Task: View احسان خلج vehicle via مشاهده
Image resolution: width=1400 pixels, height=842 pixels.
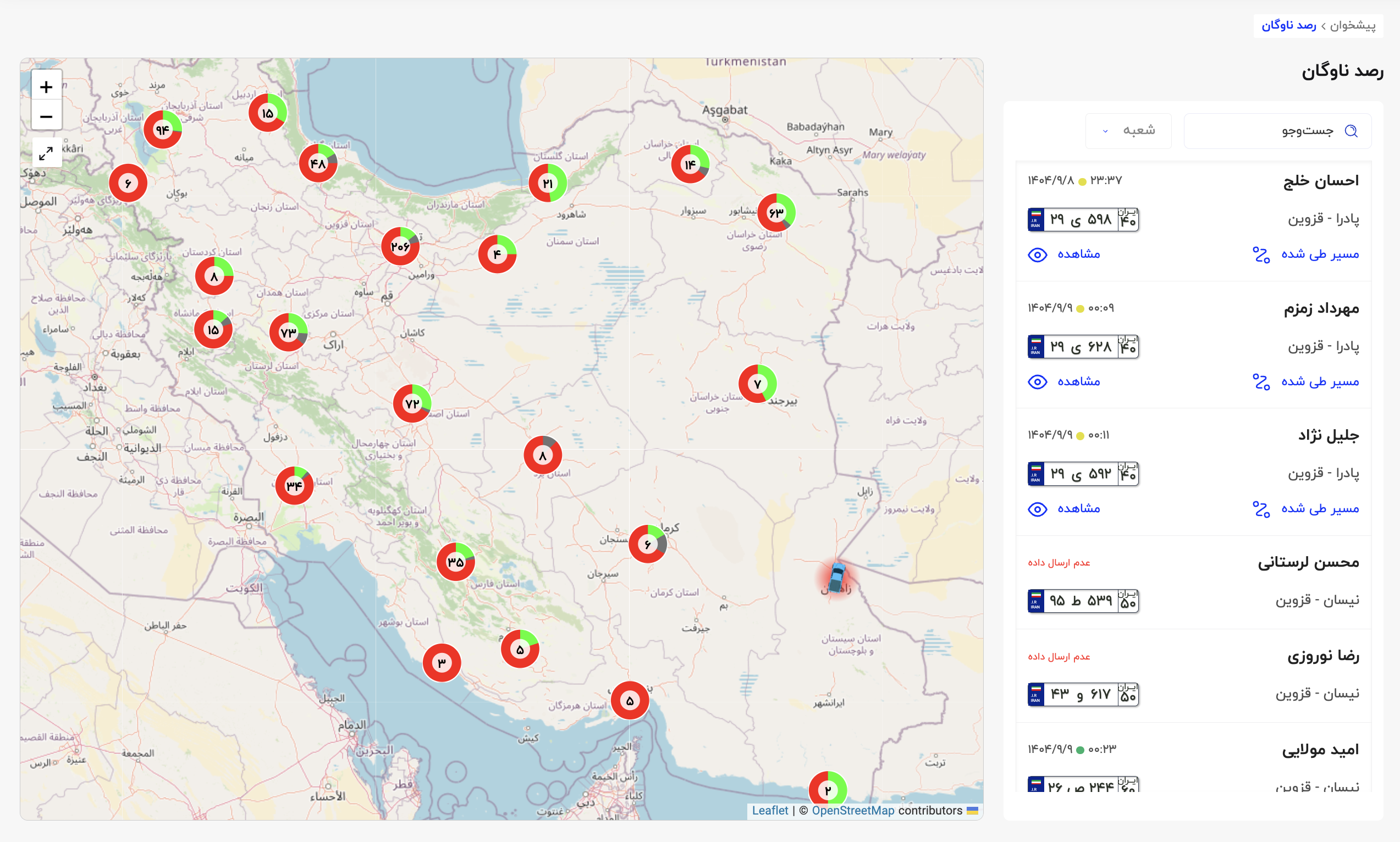Action: pos(1064,254)
